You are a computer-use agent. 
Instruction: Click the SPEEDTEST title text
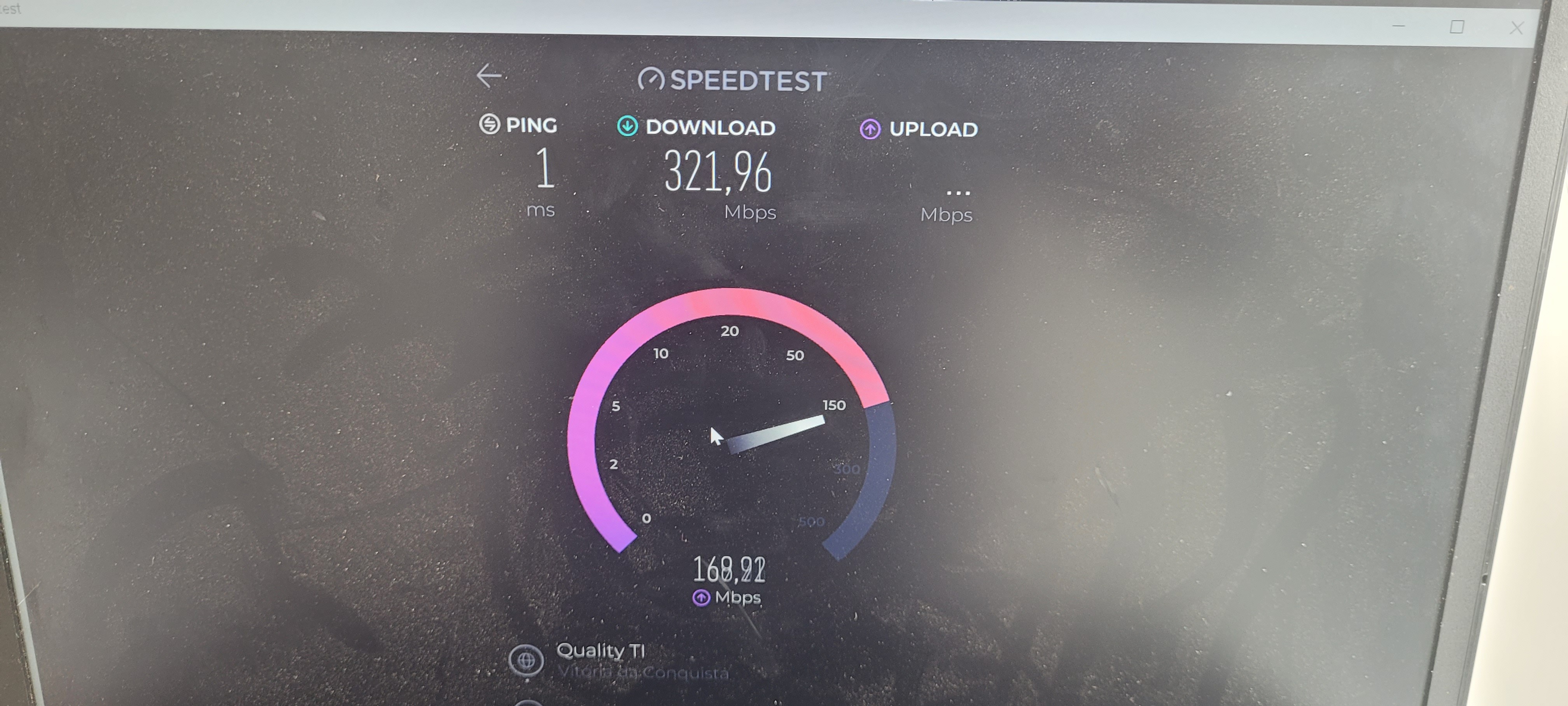(748, 81)
